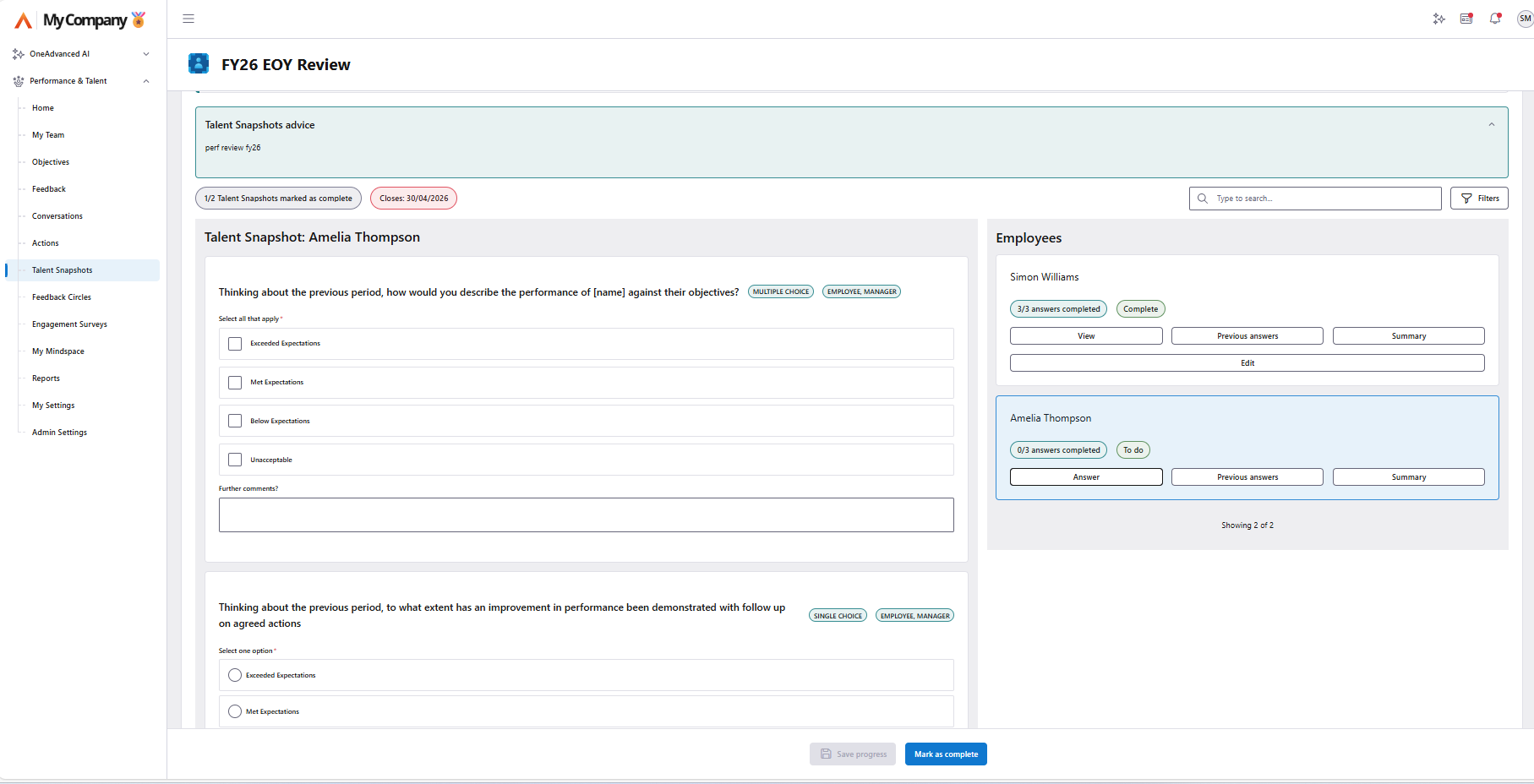Click Edit for Simon Williams

click(x=1247, y=363)
